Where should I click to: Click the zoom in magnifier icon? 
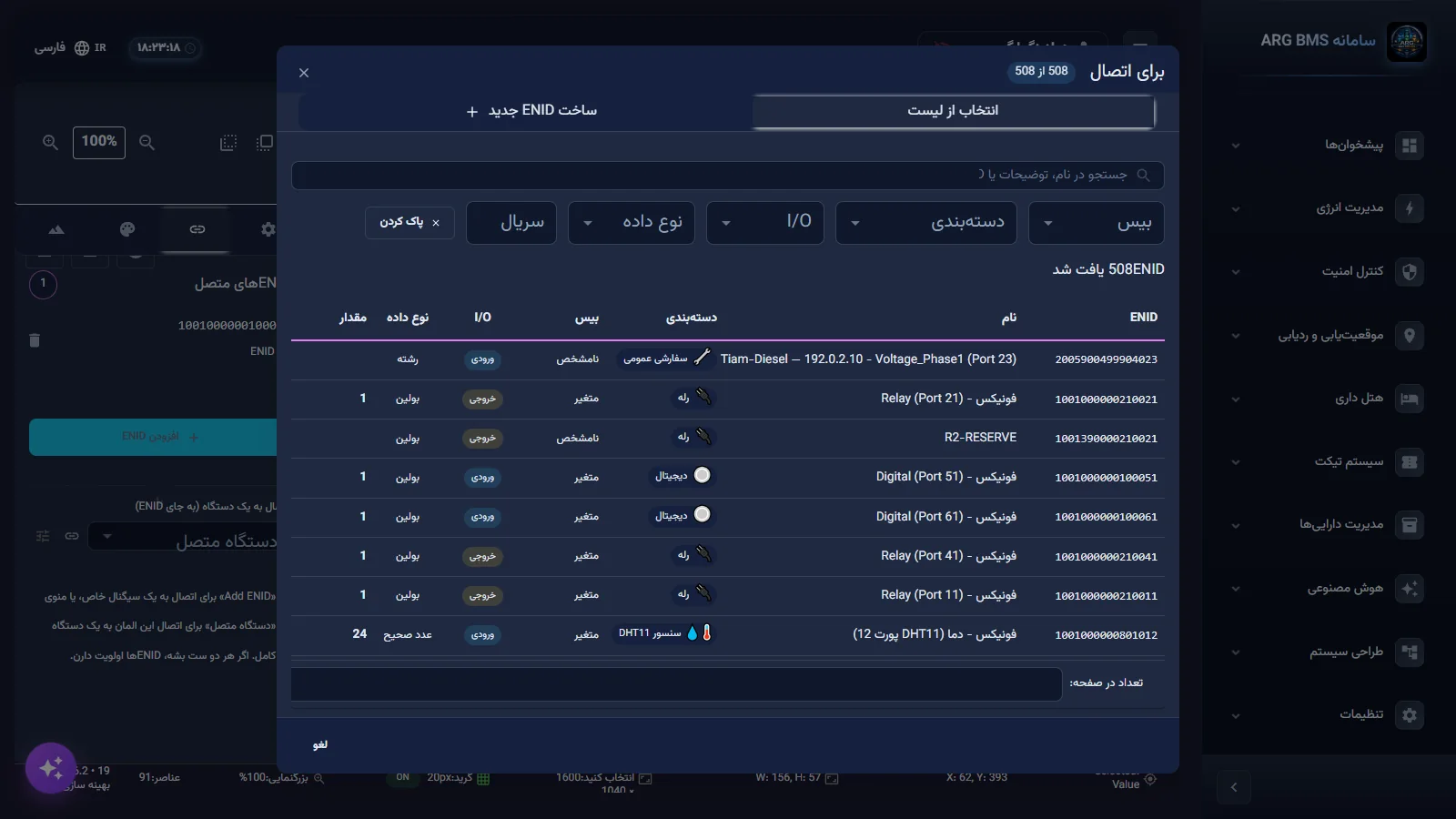(50, 143)
